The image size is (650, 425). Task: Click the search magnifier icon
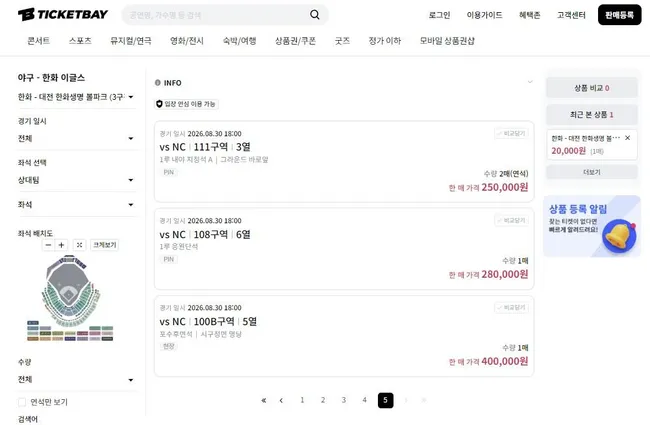(x=315, y=15)
